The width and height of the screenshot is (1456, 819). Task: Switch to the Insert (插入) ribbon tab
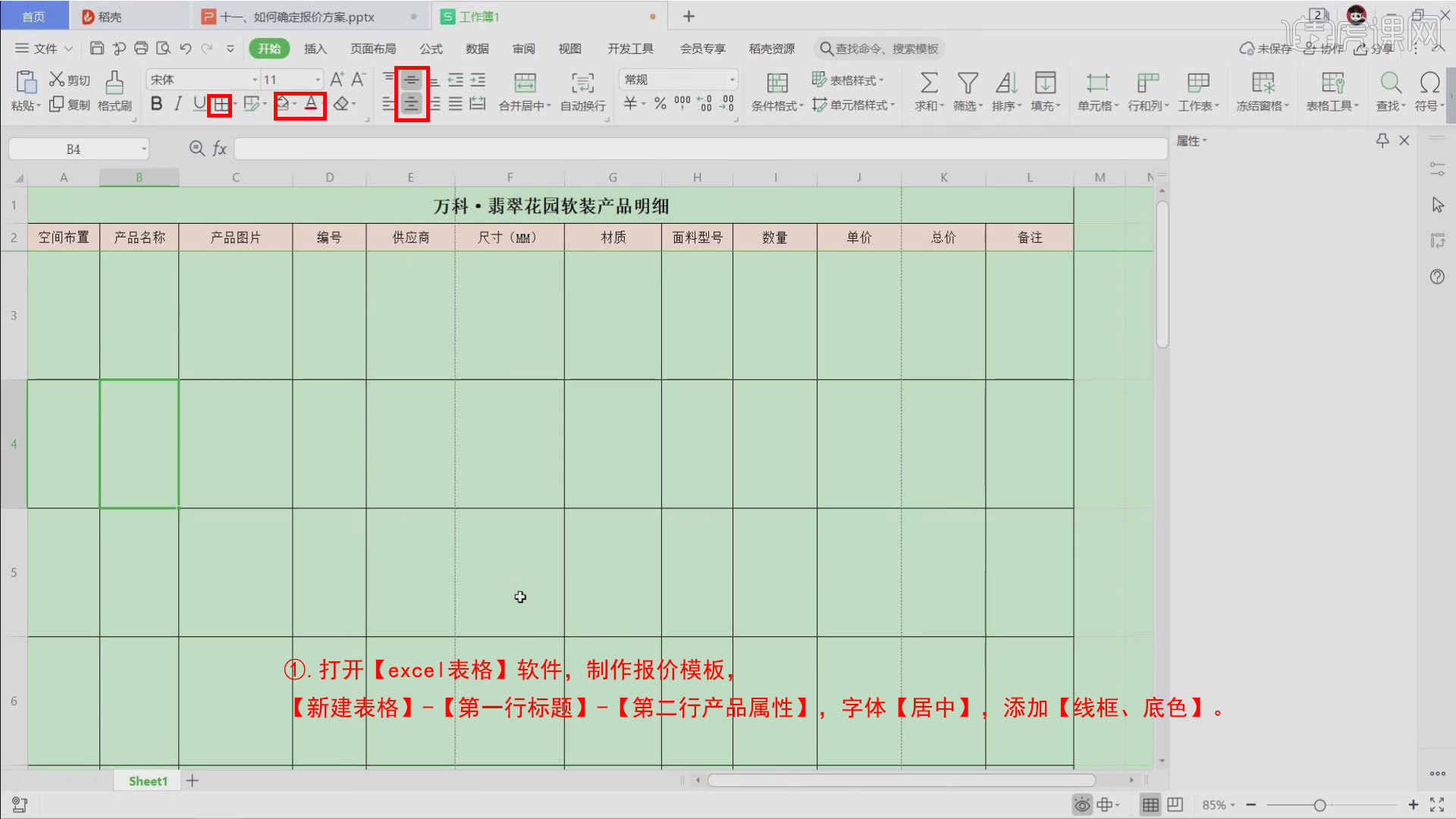click(315, 49)
